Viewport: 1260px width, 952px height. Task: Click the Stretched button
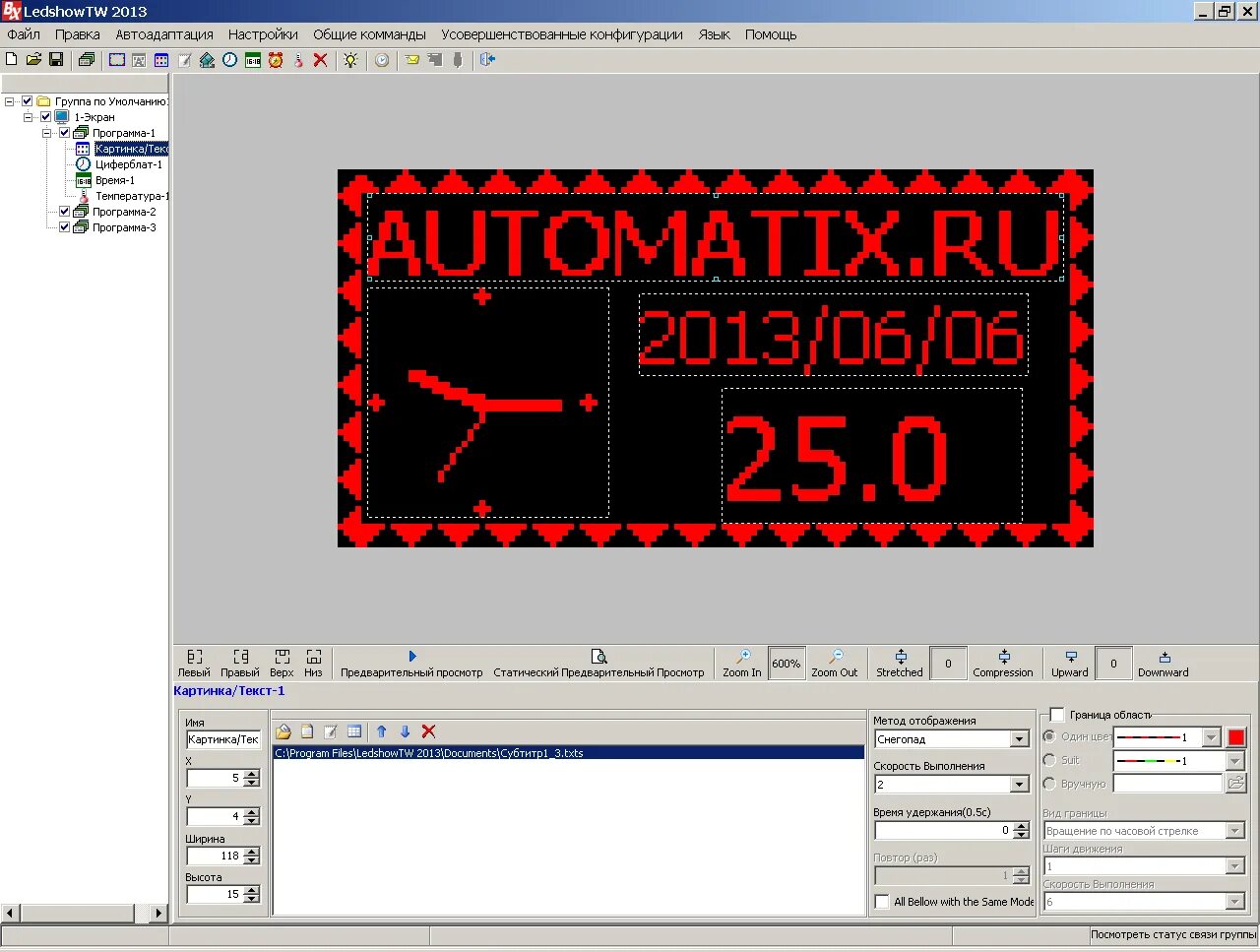click(x=900, y=664)
